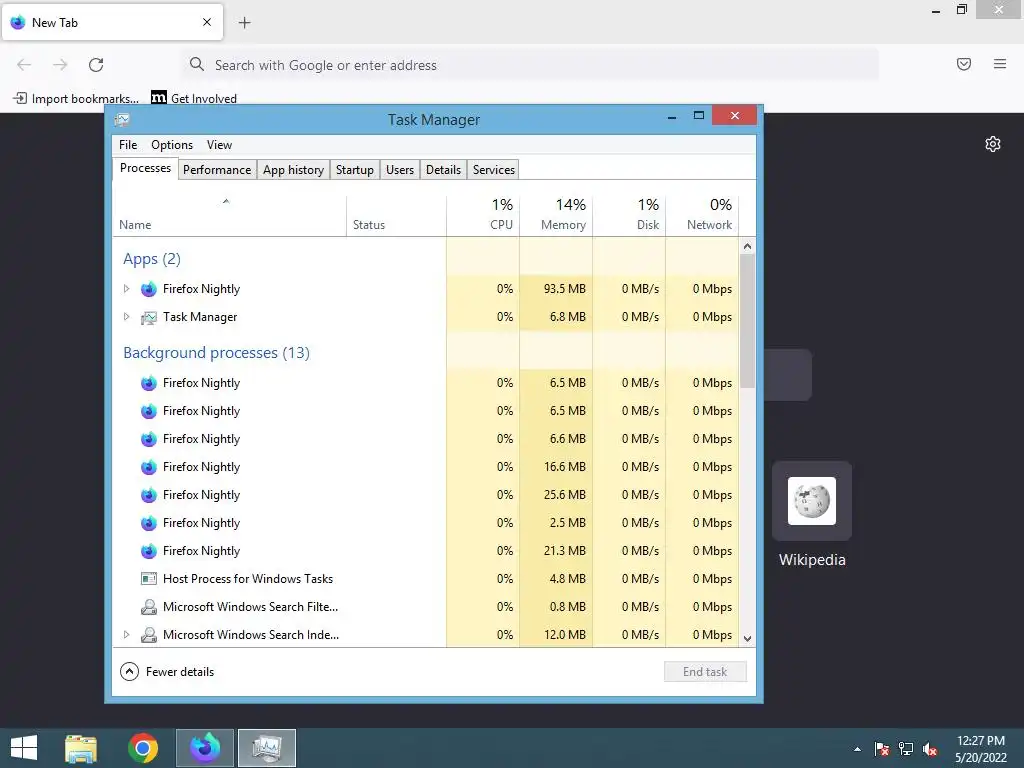Screen dimensions: 1024x768
Task: Open the Get Involved bookmark
Action: (x=194, y=98)
